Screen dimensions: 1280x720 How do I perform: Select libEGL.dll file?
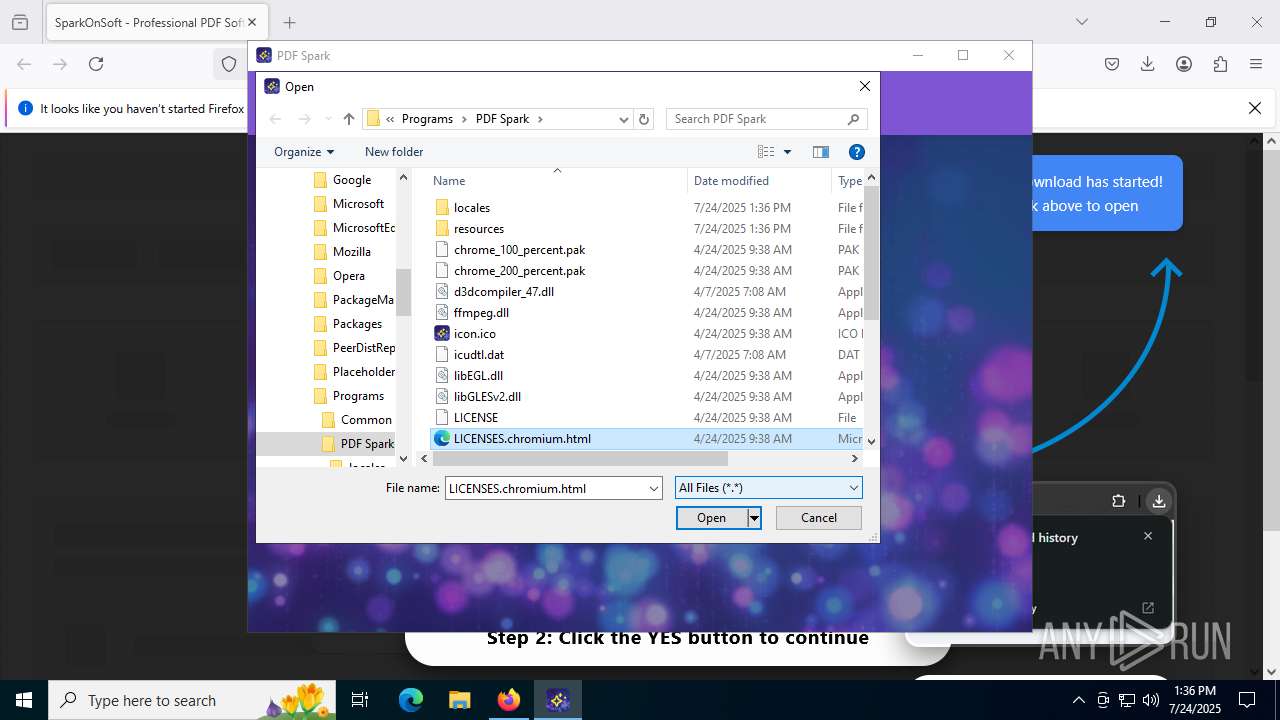point(478,376)
